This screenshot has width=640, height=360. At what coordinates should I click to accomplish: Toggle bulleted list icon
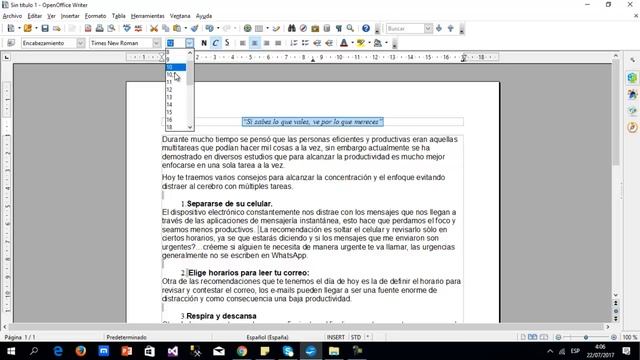pos(305,43)
